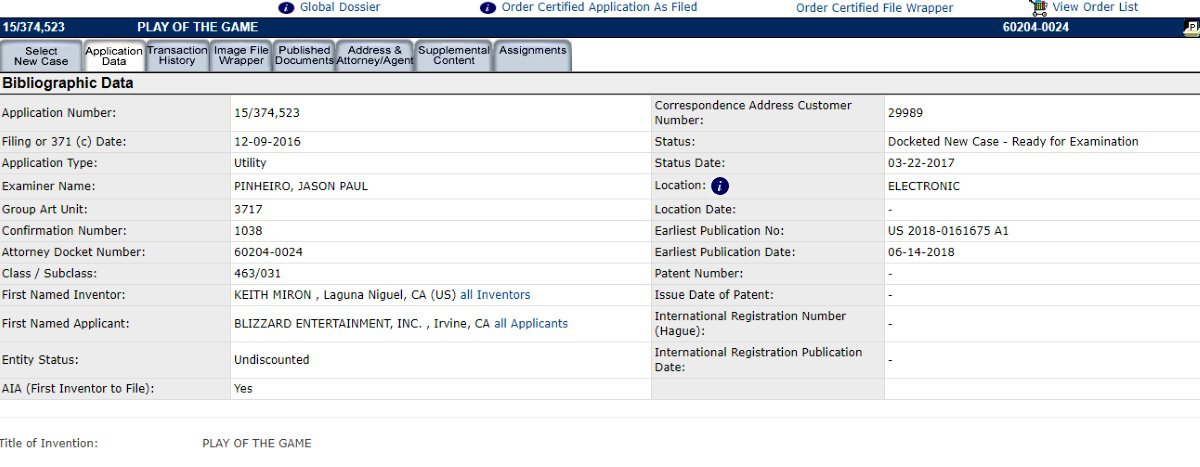Open Order Certified File Wrapper link

[874, 8]
